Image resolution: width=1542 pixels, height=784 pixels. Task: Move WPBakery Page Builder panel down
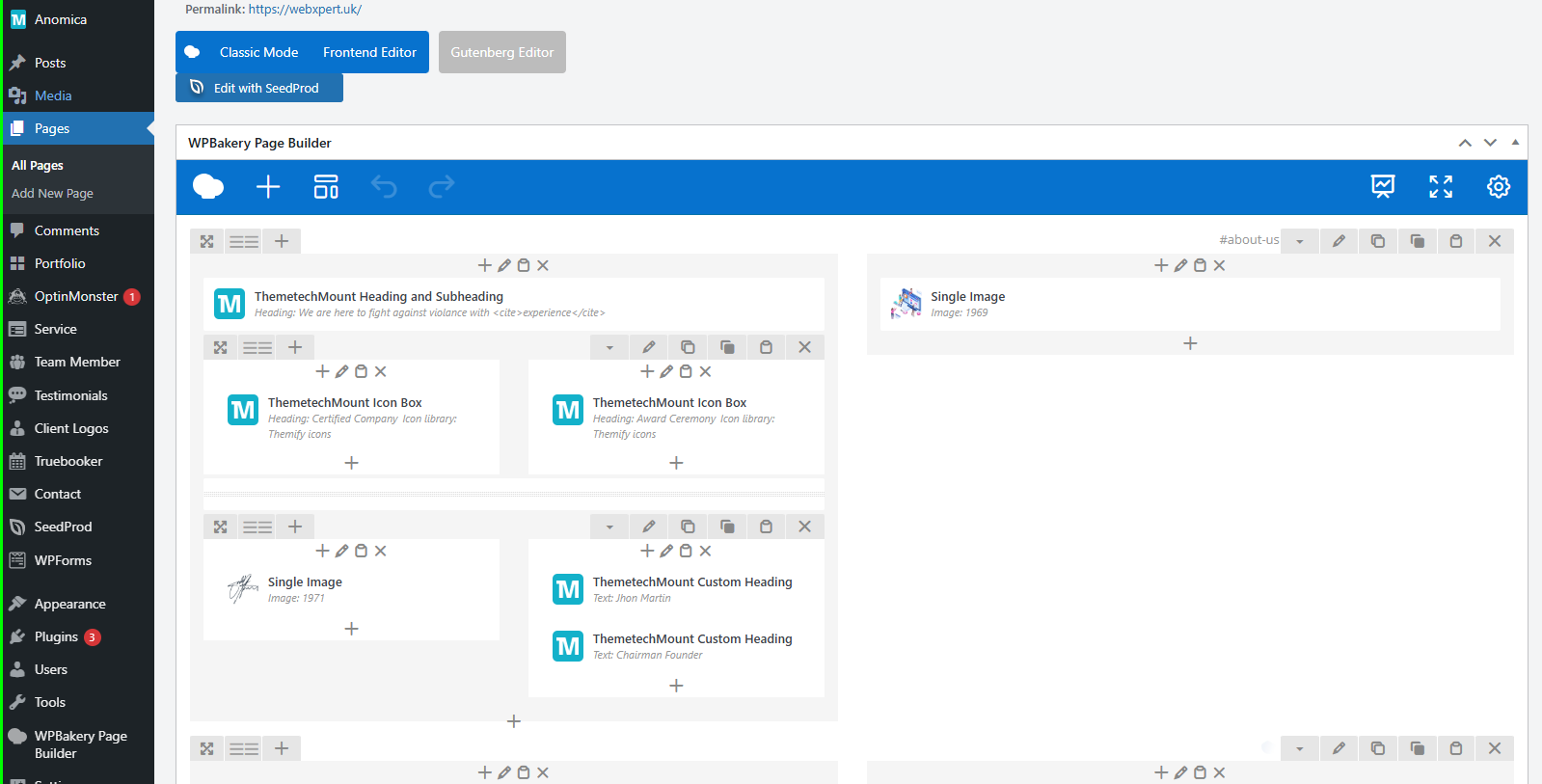click(1490, 143)
